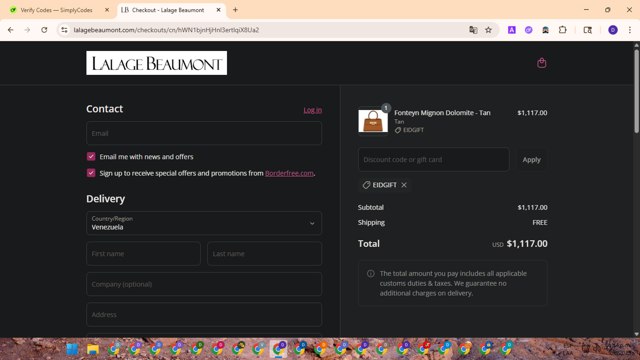Uncheck Email me with news and offers
Screen dimensions: 640x360
[x=91, y=156]
